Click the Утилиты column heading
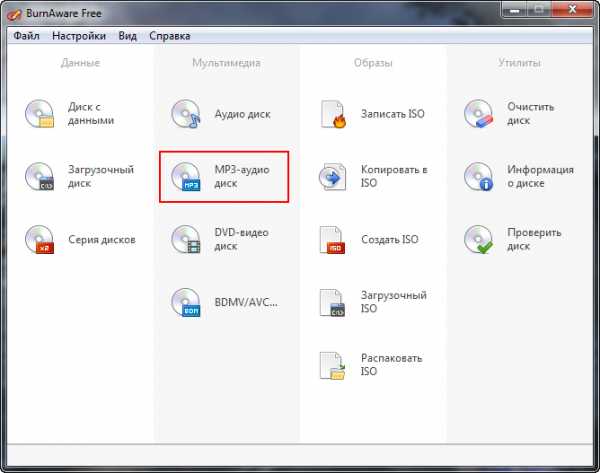This screenshot has height=473, width=600. [519, 63]
